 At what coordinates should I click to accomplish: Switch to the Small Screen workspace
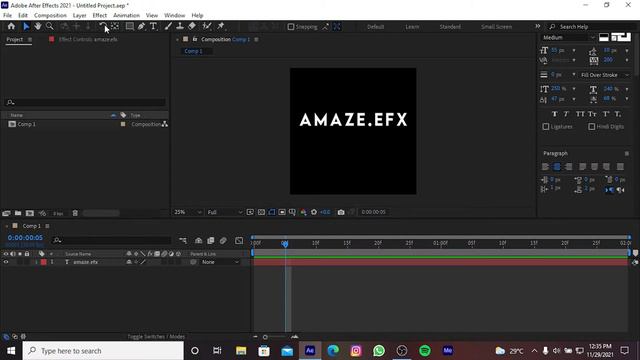tap(496, 27)
